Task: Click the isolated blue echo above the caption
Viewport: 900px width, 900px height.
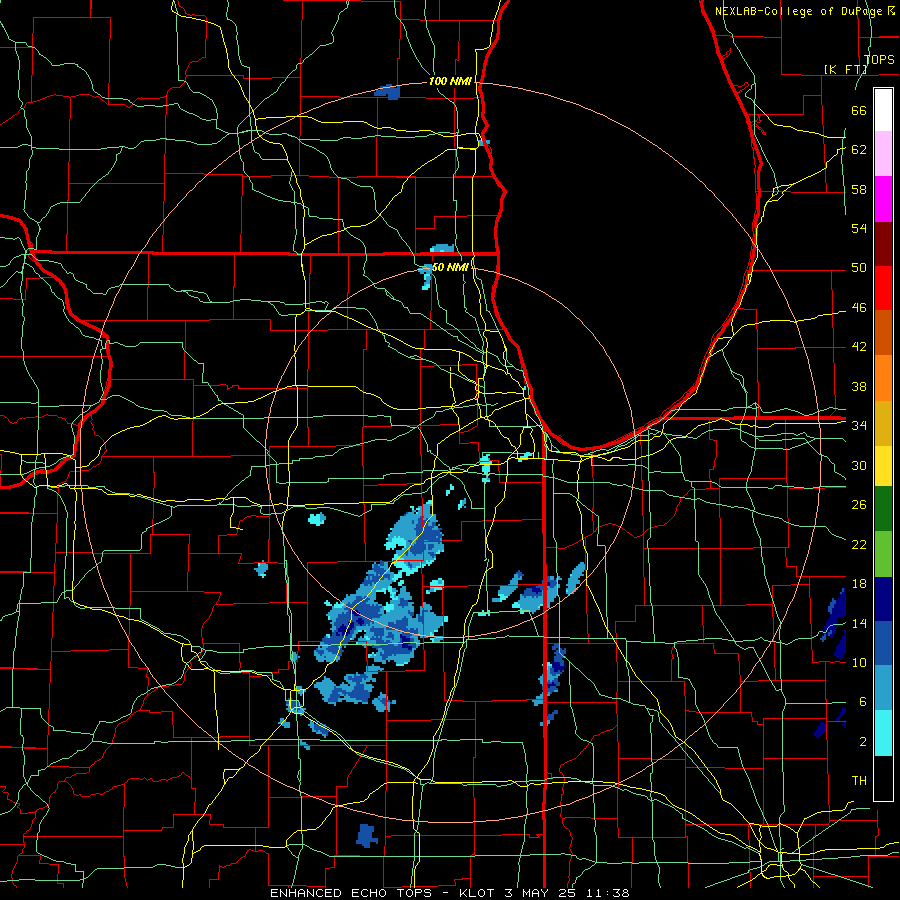Action: (366, 835)
